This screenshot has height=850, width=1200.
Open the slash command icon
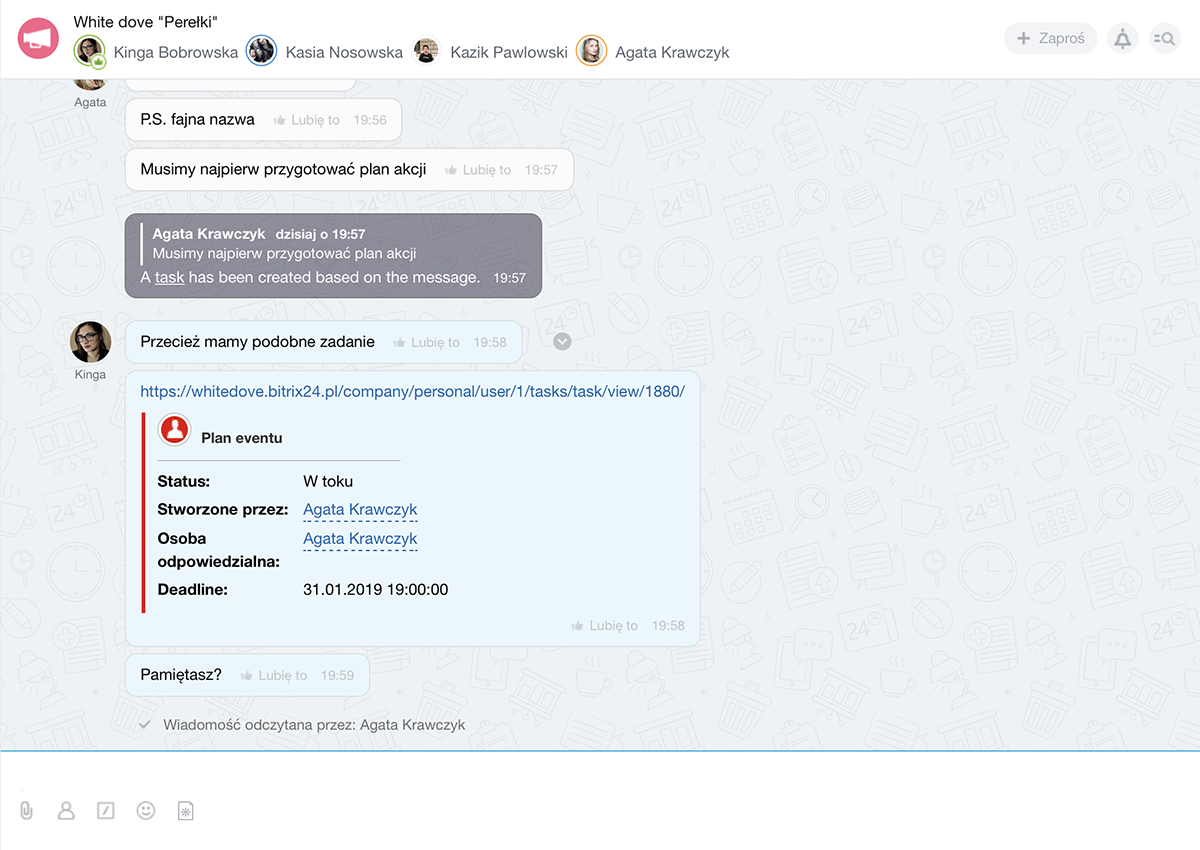[x=106, y=811]
